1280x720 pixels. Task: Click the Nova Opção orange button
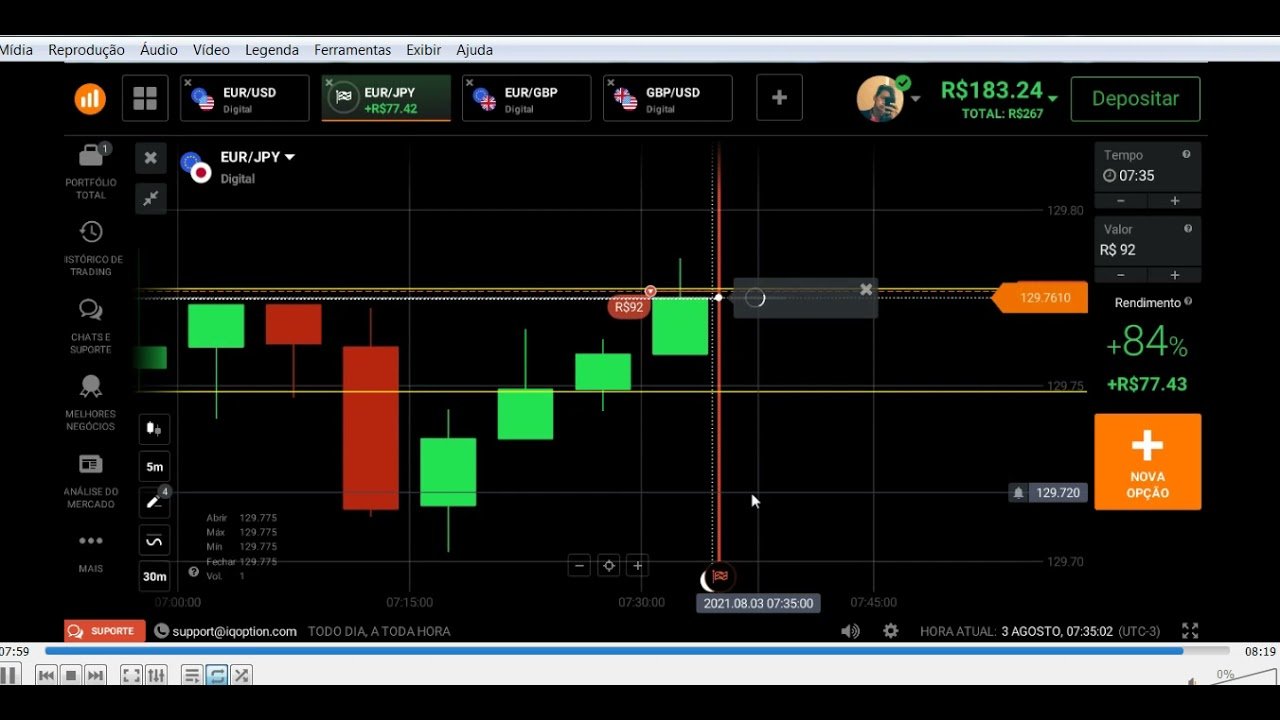point(1147,462)
